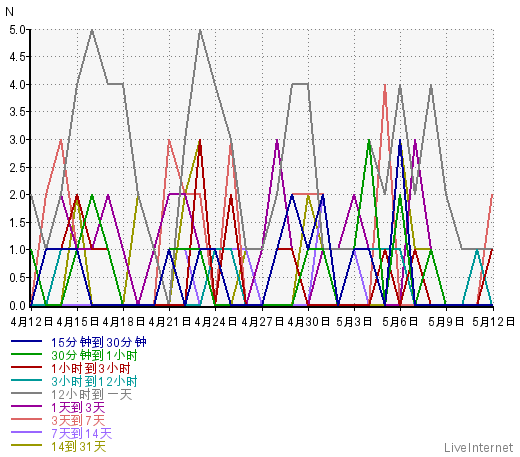Select legend label 12小时到一天
Viewport: 520px width, 457px height.
click(92, 394)
